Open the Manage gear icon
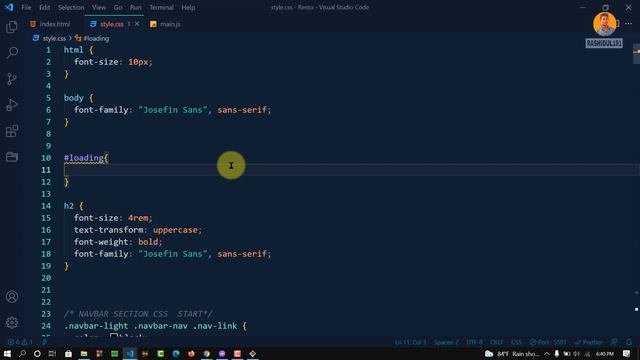 [x=12, y=322]
